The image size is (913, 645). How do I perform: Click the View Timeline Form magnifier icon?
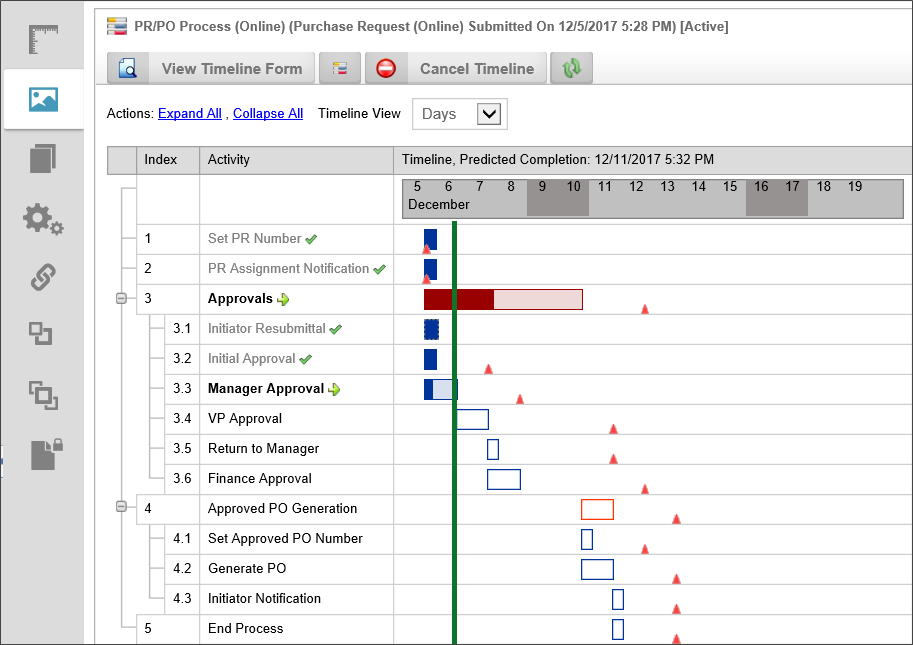[x=128, y=68]
